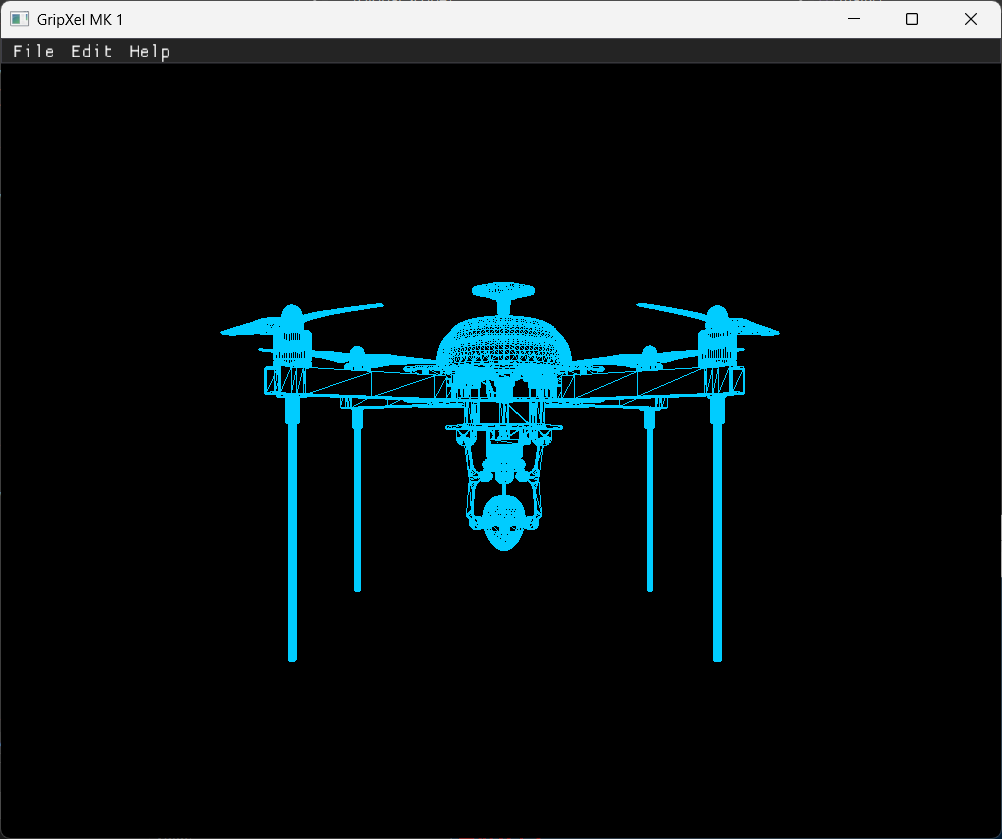1002x839 pixels.
Task: Close the GripXel MK 1 window
Action: tap(970, 19)
